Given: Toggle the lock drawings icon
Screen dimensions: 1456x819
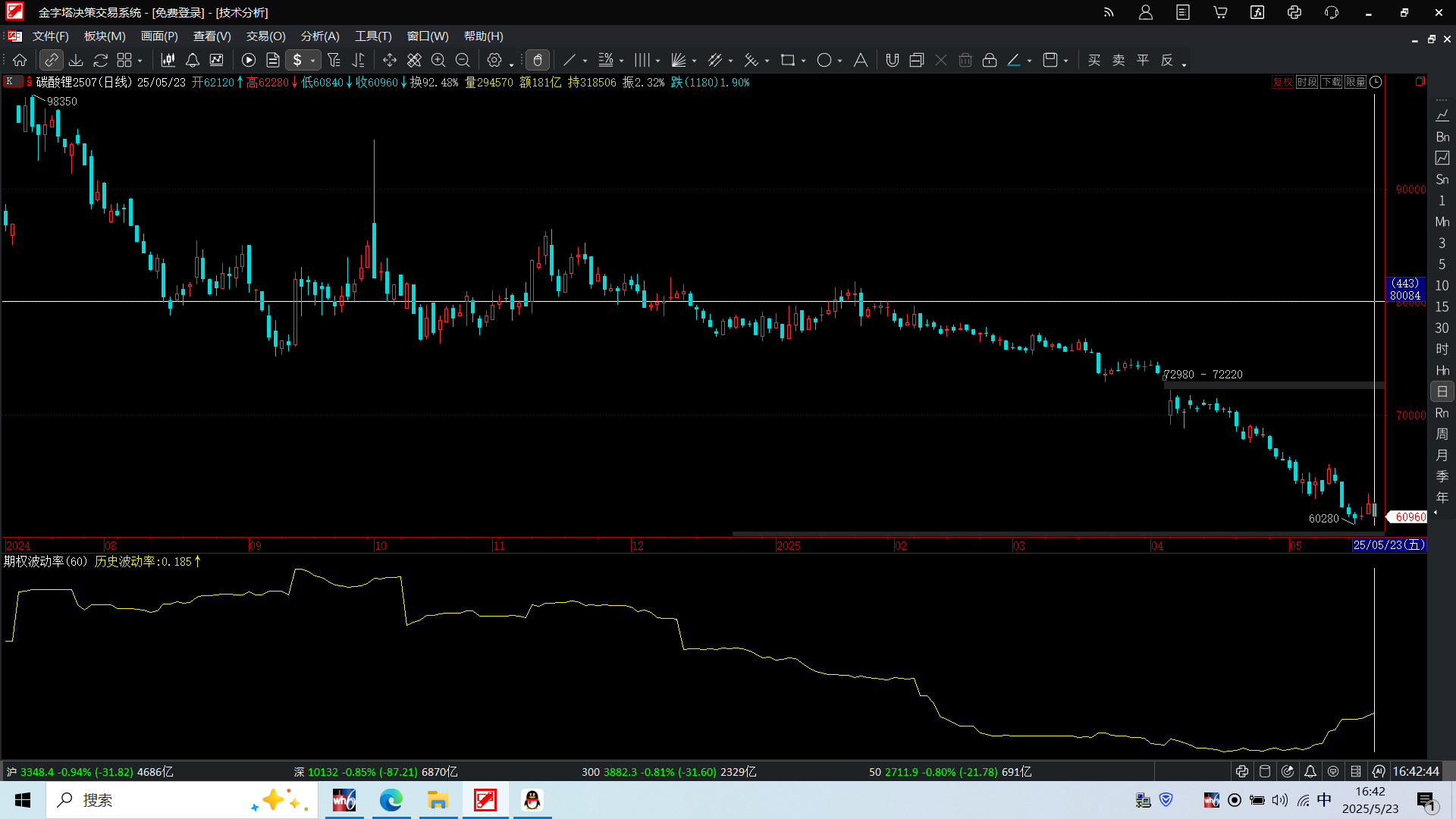Looking at the screenshot, I should (990, 60).
